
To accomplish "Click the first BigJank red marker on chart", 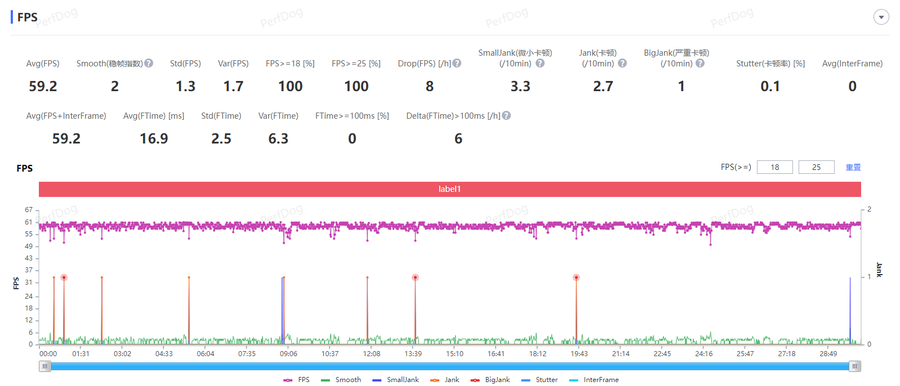I will (64, 277).
